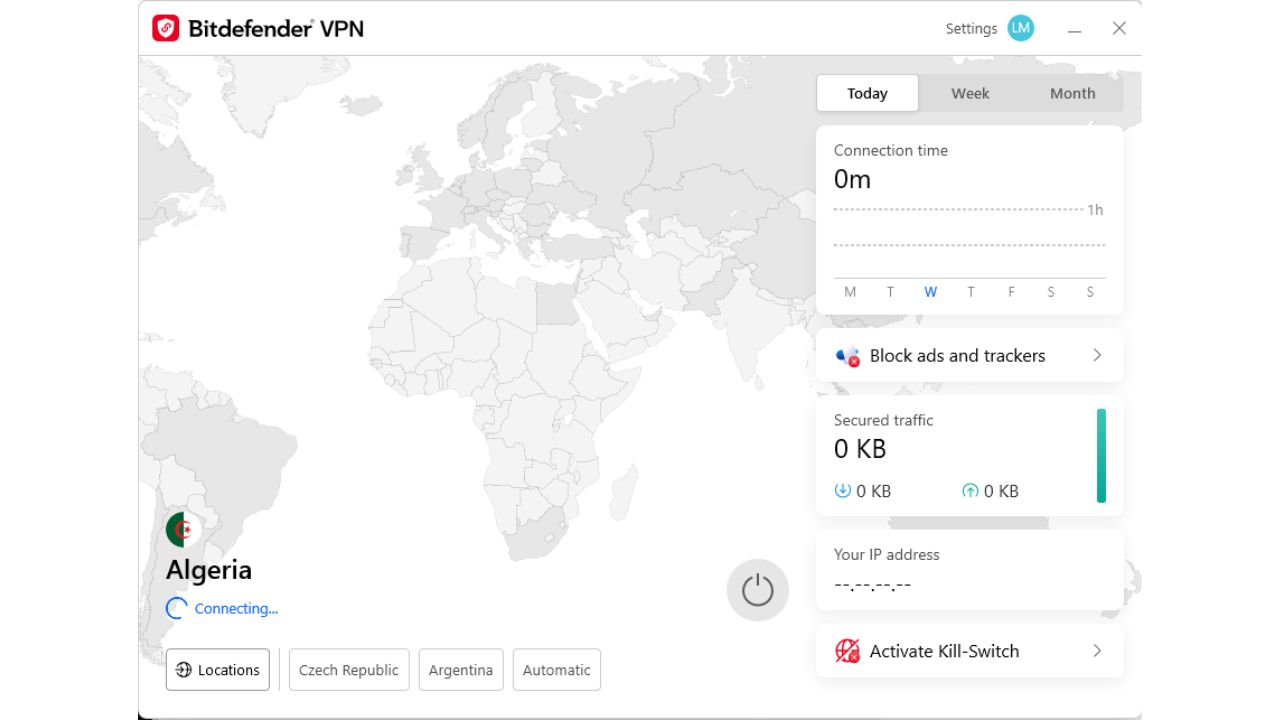Click the download traffic arrow icon
1280x720 pixels.
pos(842,491)
